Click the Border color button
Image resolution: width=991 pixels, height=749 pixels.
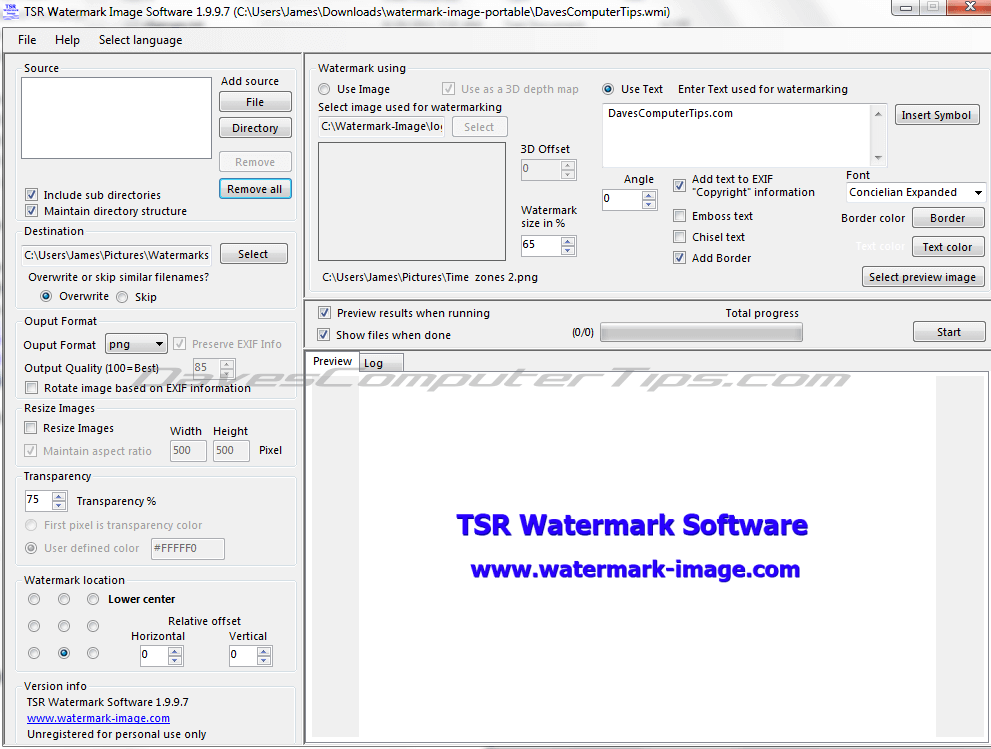(x=948, y=218)
